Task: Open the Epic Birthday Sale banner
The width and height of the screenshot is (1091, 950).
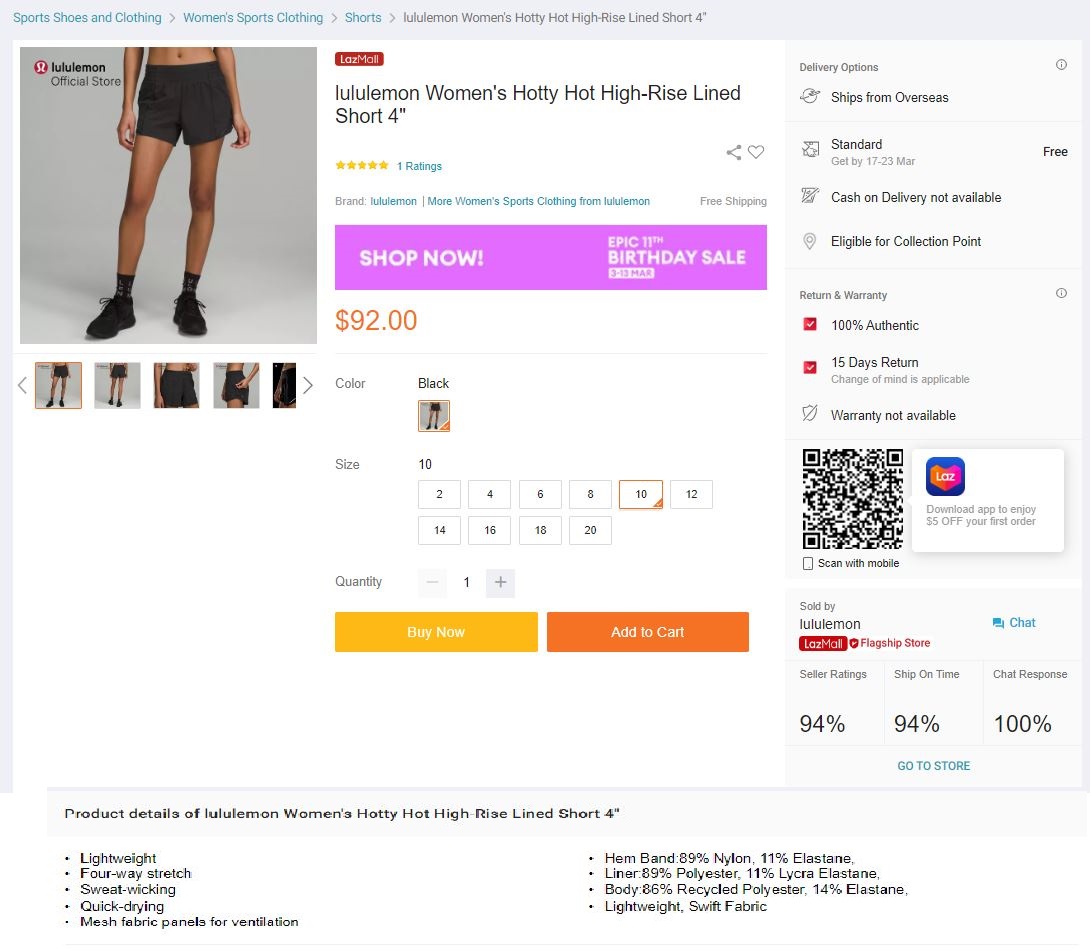Action: coord(550,258)
